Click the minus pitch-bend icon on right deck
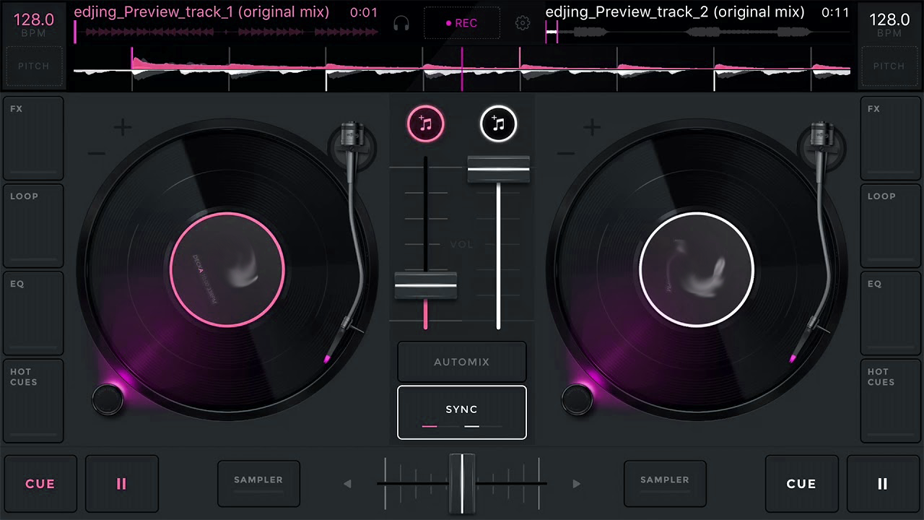 coord(566,154)
